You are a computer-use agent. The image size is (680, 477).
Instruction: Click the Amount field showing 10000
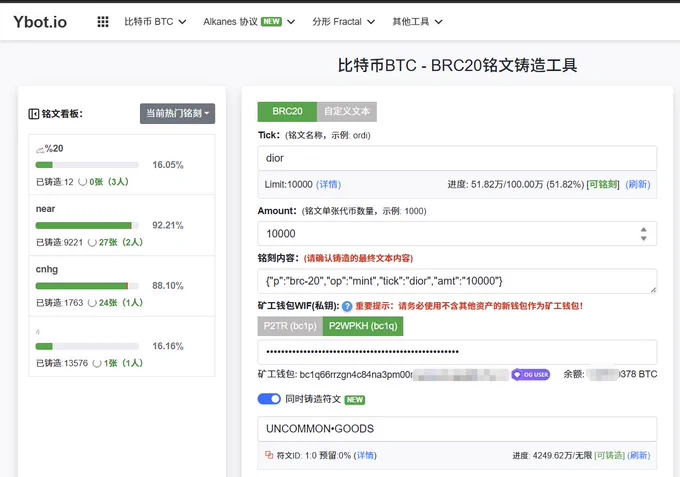457,234
